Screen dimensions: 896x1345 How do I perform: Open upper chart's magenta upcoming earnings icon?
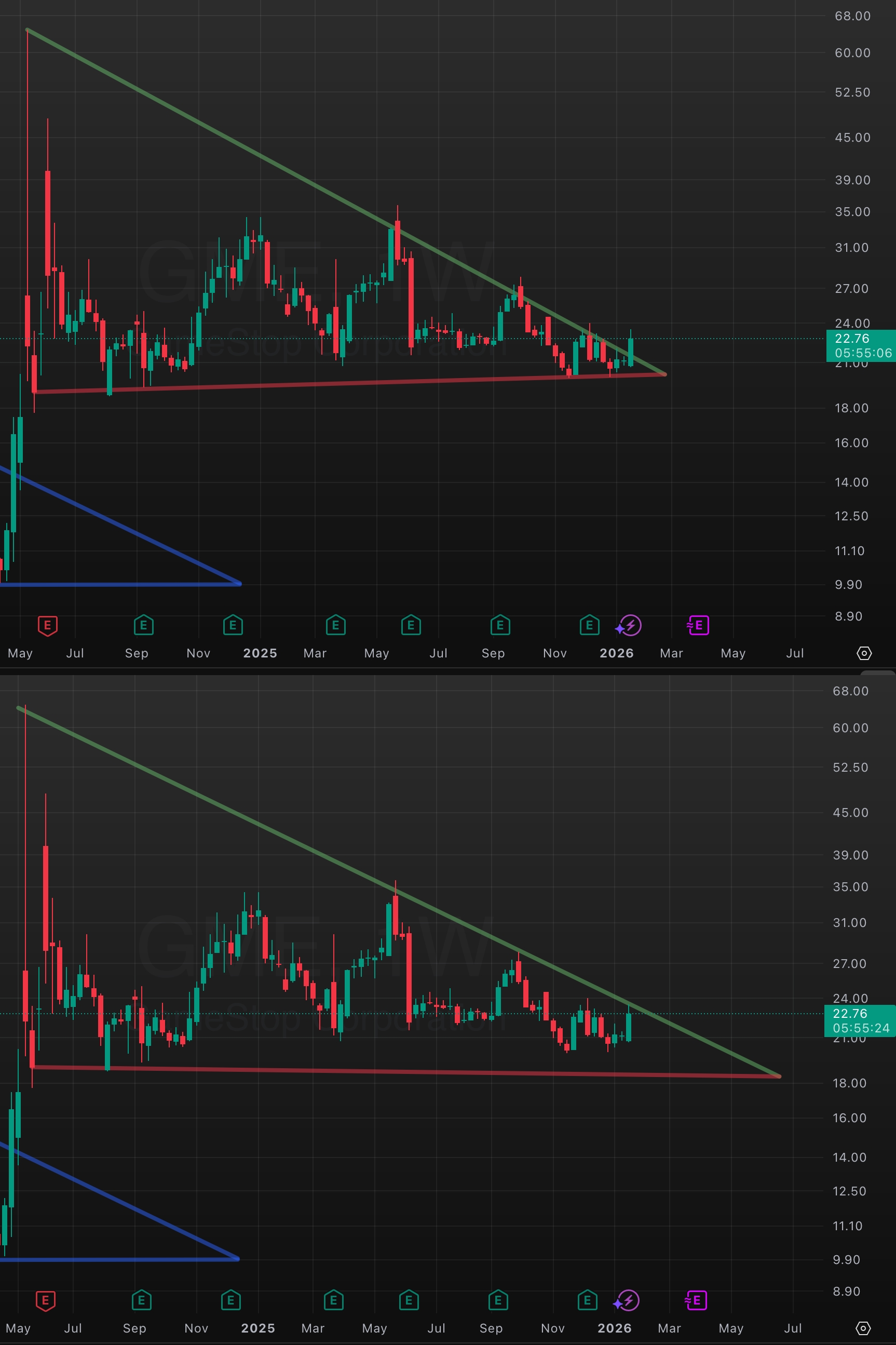698,625
